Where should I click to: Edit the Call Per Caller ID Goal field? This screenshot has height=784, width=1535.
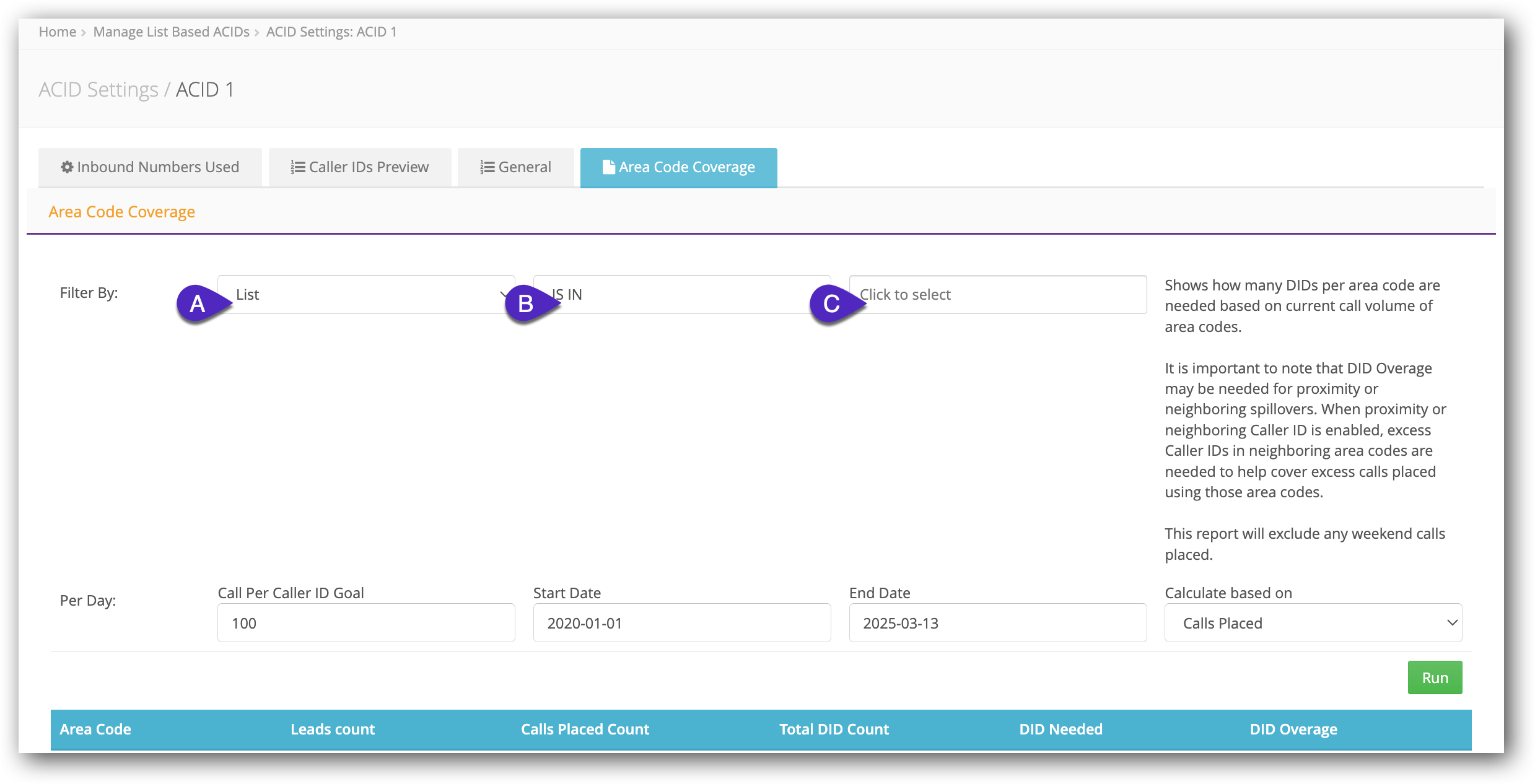pos(366,623)
